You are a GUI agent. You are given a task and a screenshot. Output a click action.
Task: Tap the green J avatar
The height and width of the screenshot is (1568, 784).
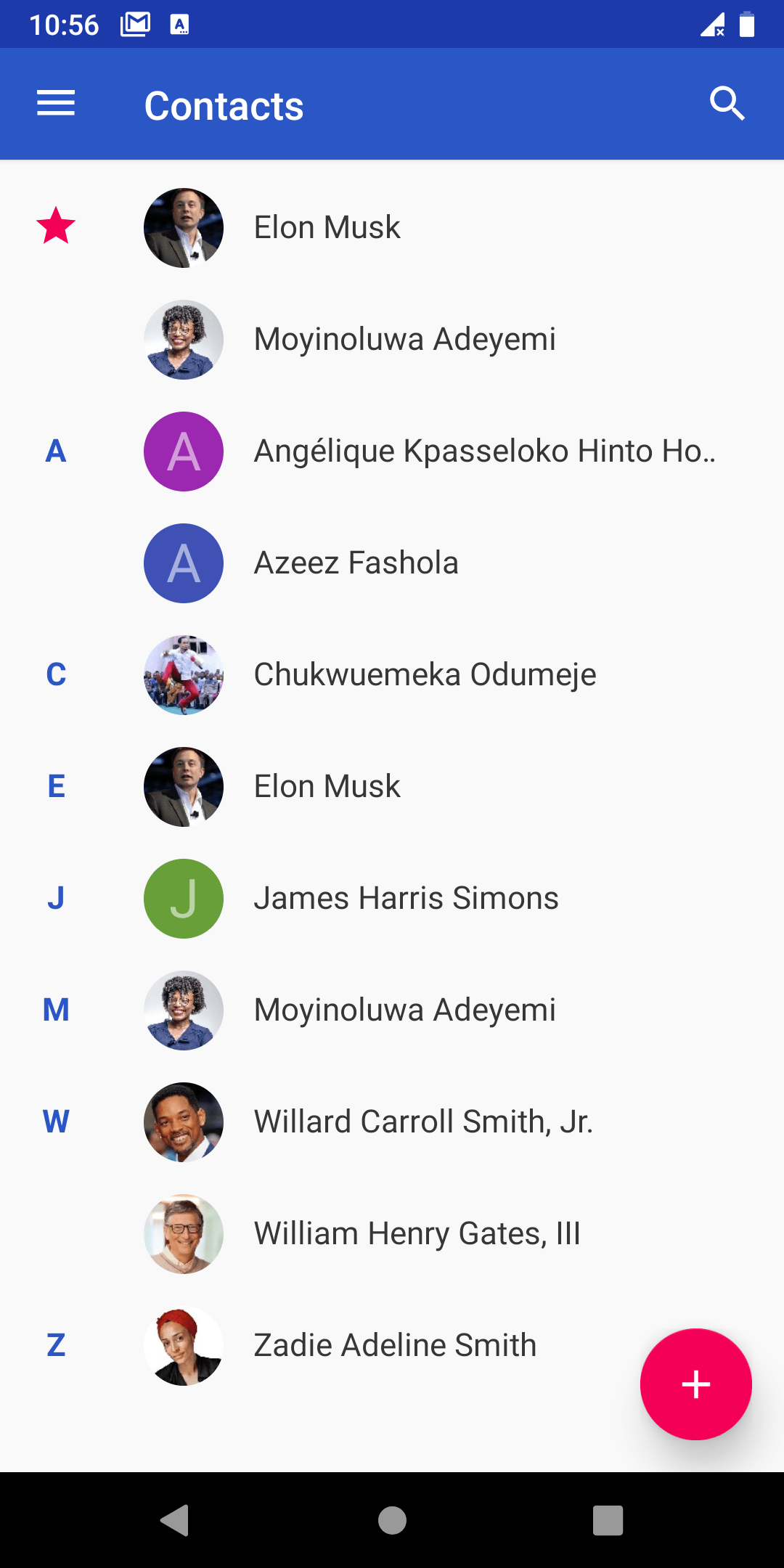(x=184, y=899)
